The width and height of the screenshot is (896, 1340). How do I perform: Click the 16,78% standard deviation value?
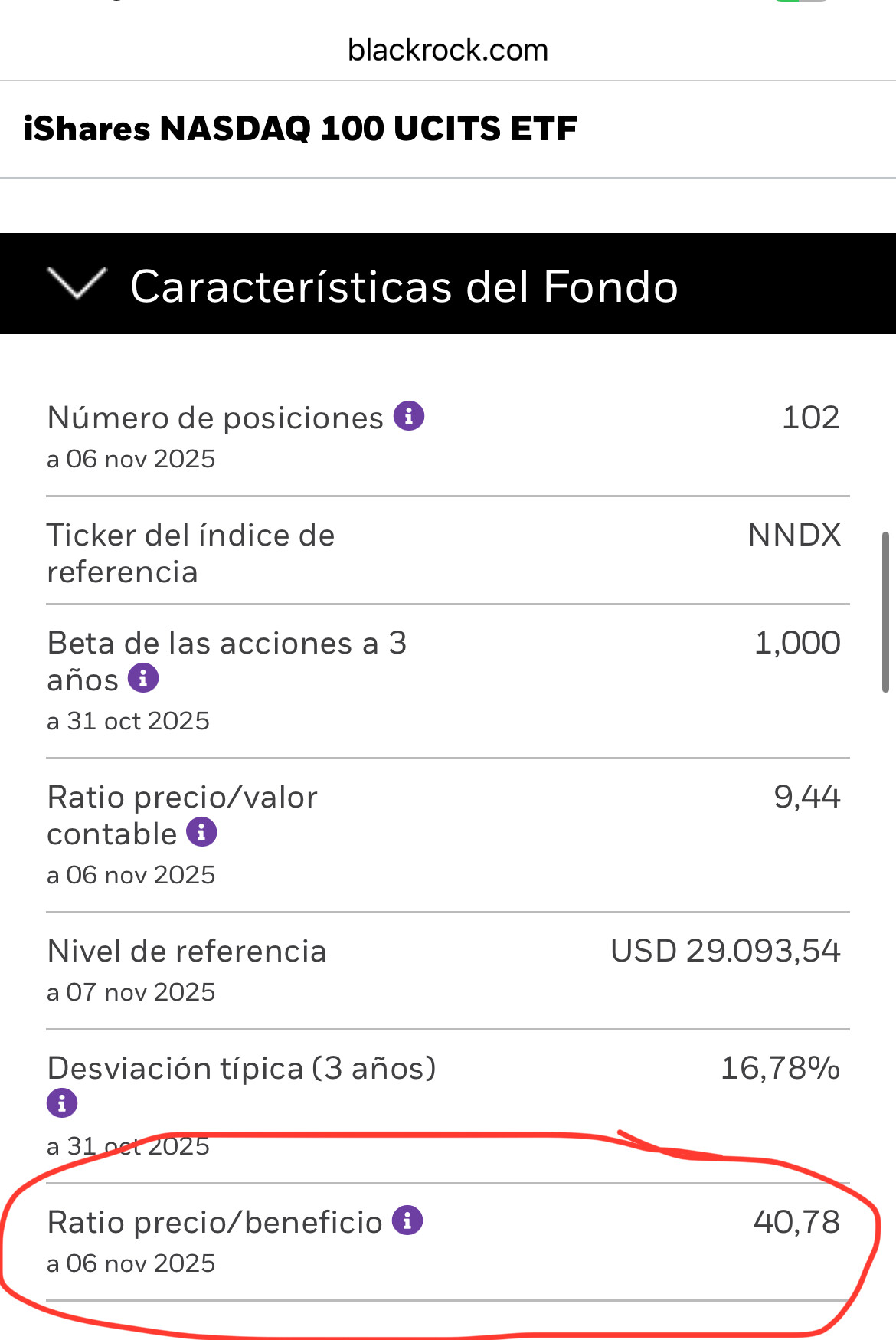[x=780, y=1067]
